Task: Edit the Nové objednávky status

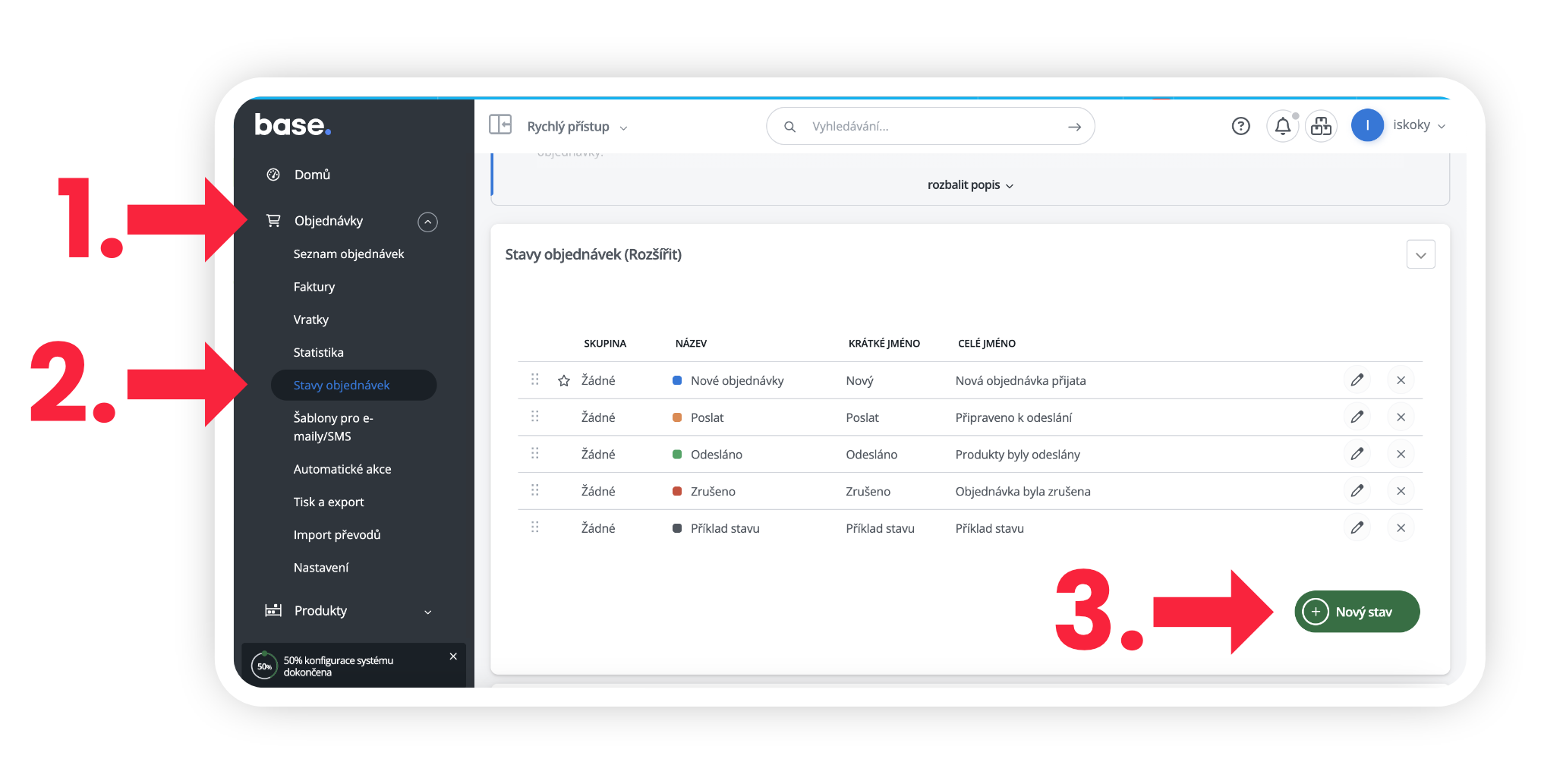Action: pyautogui.click(x=1357, y=379)
